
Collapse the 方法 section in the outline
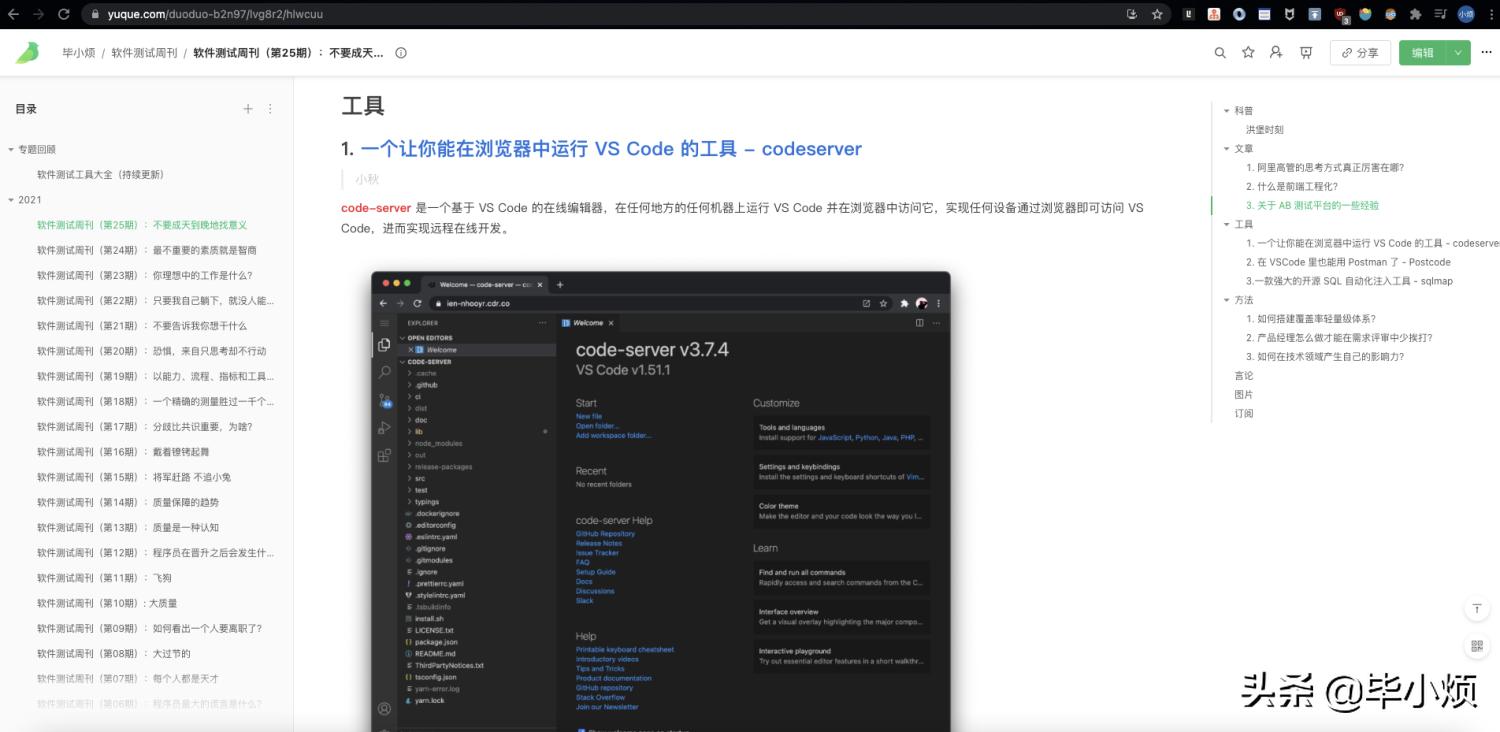tap(1227, 300)
